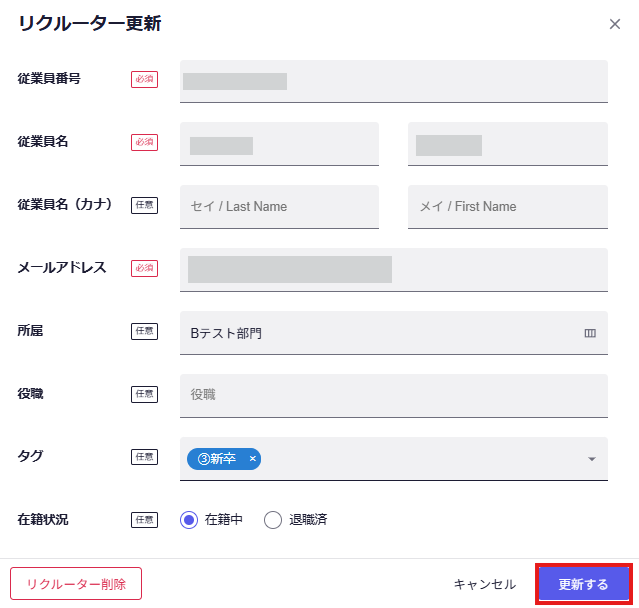This screenshot has height=608, width=639.
Task: Click the 従業員名 last name field
Action: coord(279,144)
